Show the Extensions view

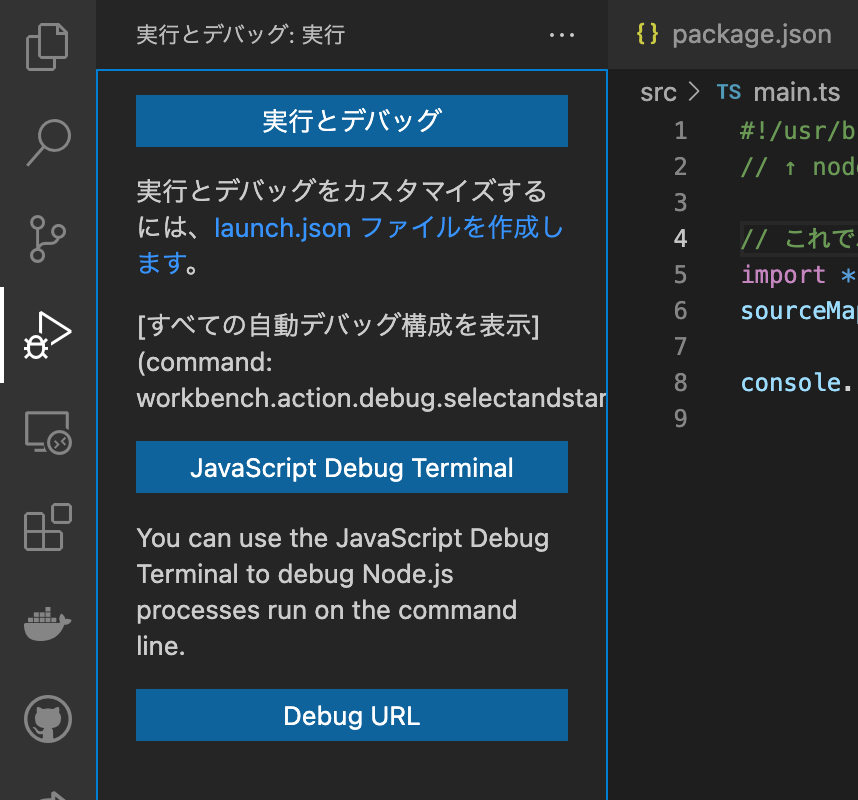pos(47,527)
